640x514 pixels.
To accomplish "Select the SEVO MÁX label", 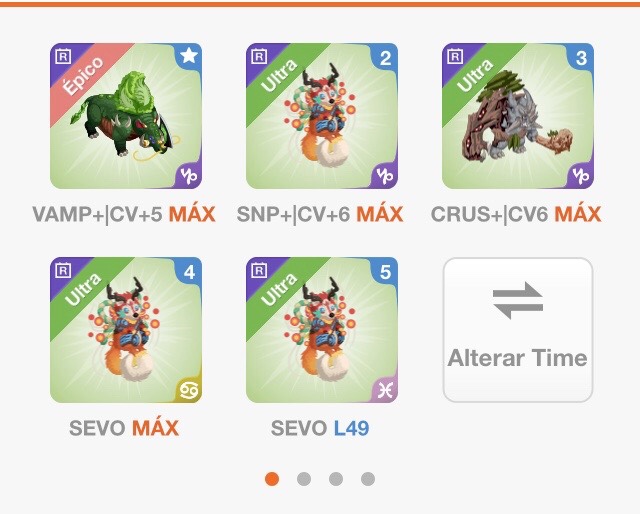I will 124,428.
